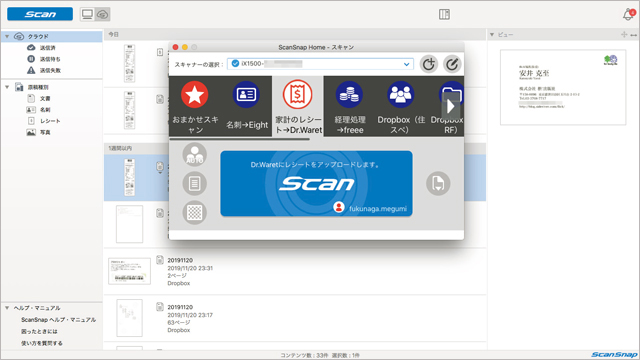640x360 pixels.
Task: Select 写真 photo type in sidebar
Action: pos(45,132)
